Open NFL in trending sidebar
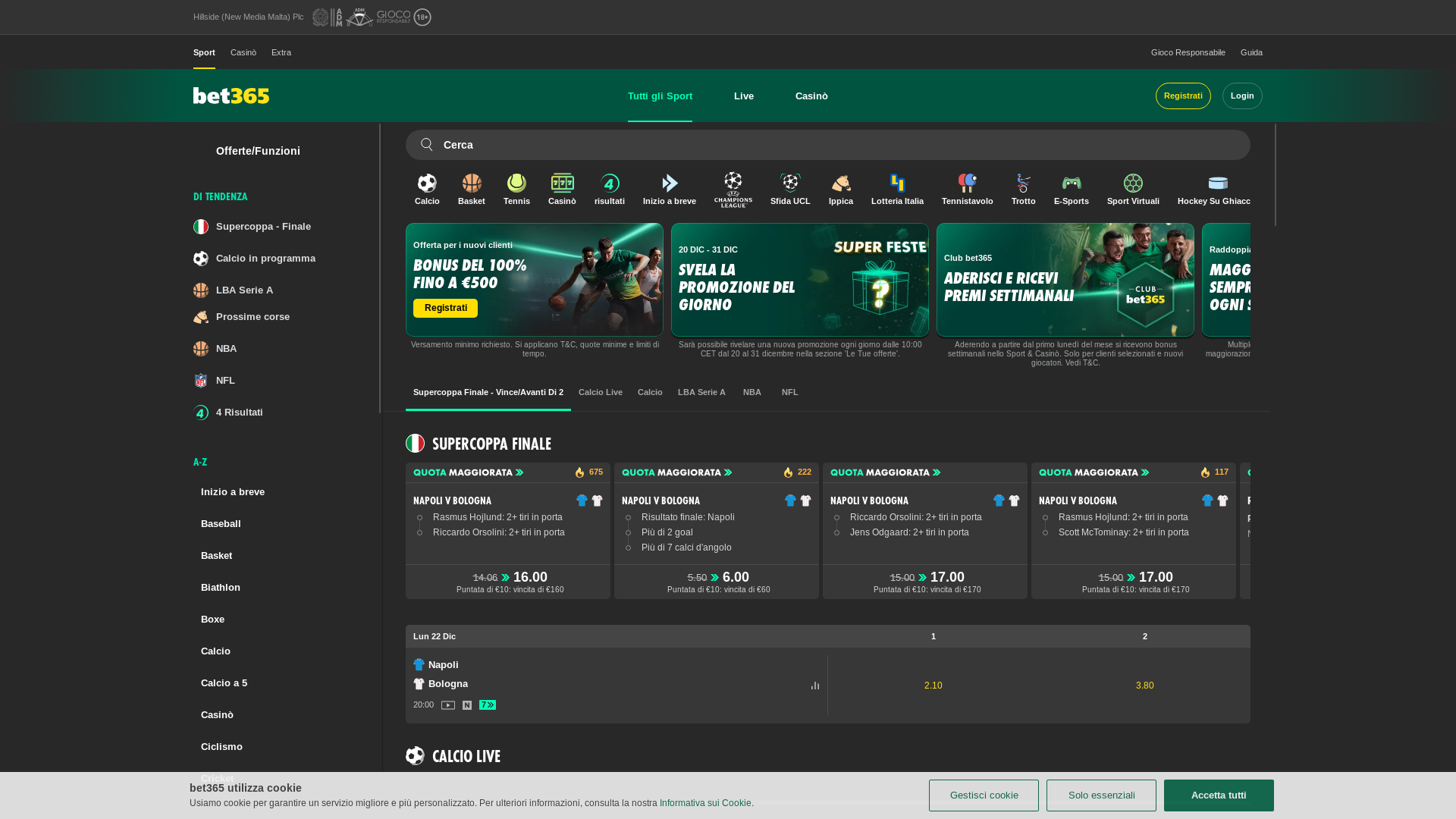1456x819 pixels. click(x=214, y=381)
